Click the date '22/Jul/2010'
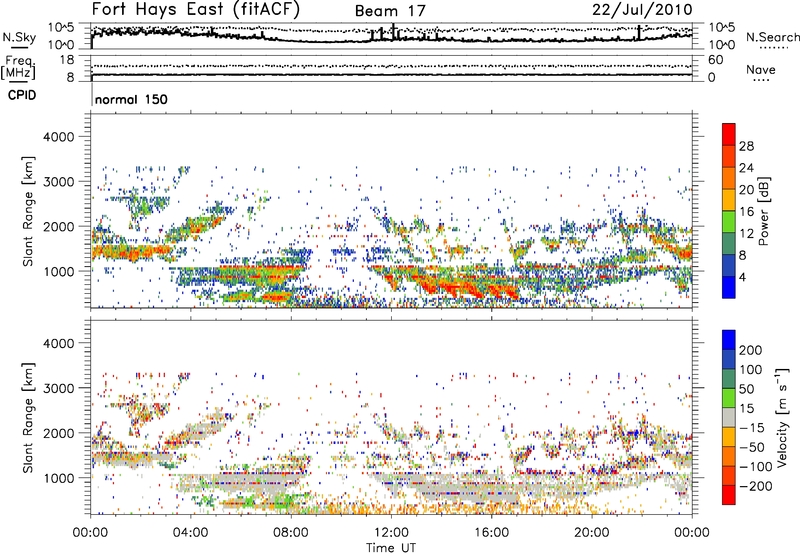The width and height of the screenshot is (800, 554). 642,10
